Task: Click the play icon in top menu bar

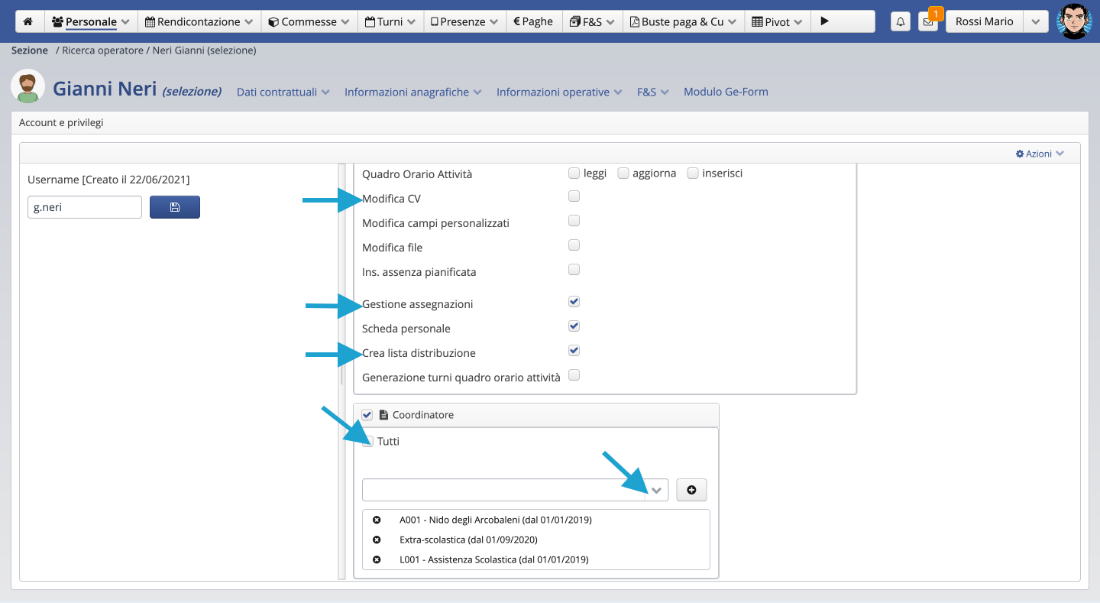Action: pos(825,21)
